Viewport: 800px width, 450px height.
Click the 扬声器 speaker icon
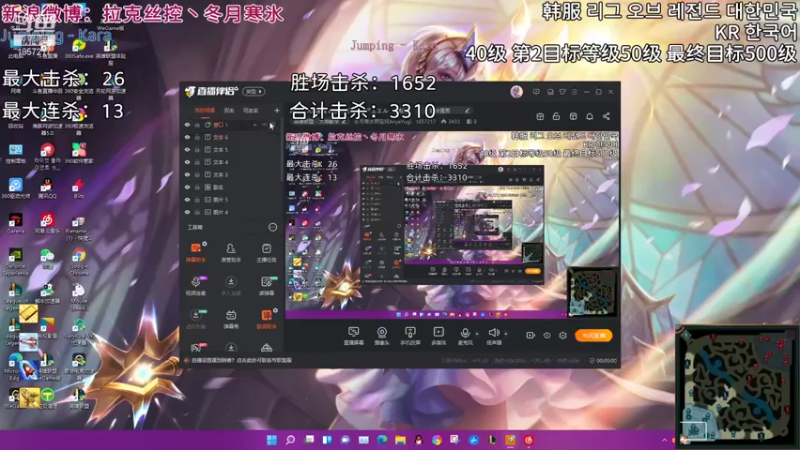click(x=493, y=333)
